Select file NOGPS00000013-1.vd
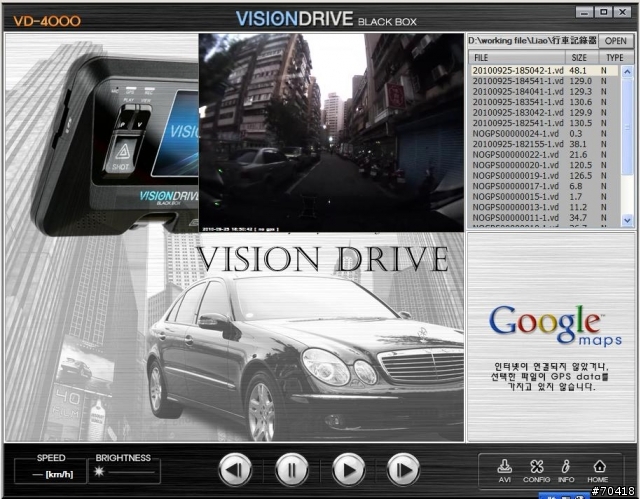The height and width of the screenshot is (499, 640). [x=544, y=207]
